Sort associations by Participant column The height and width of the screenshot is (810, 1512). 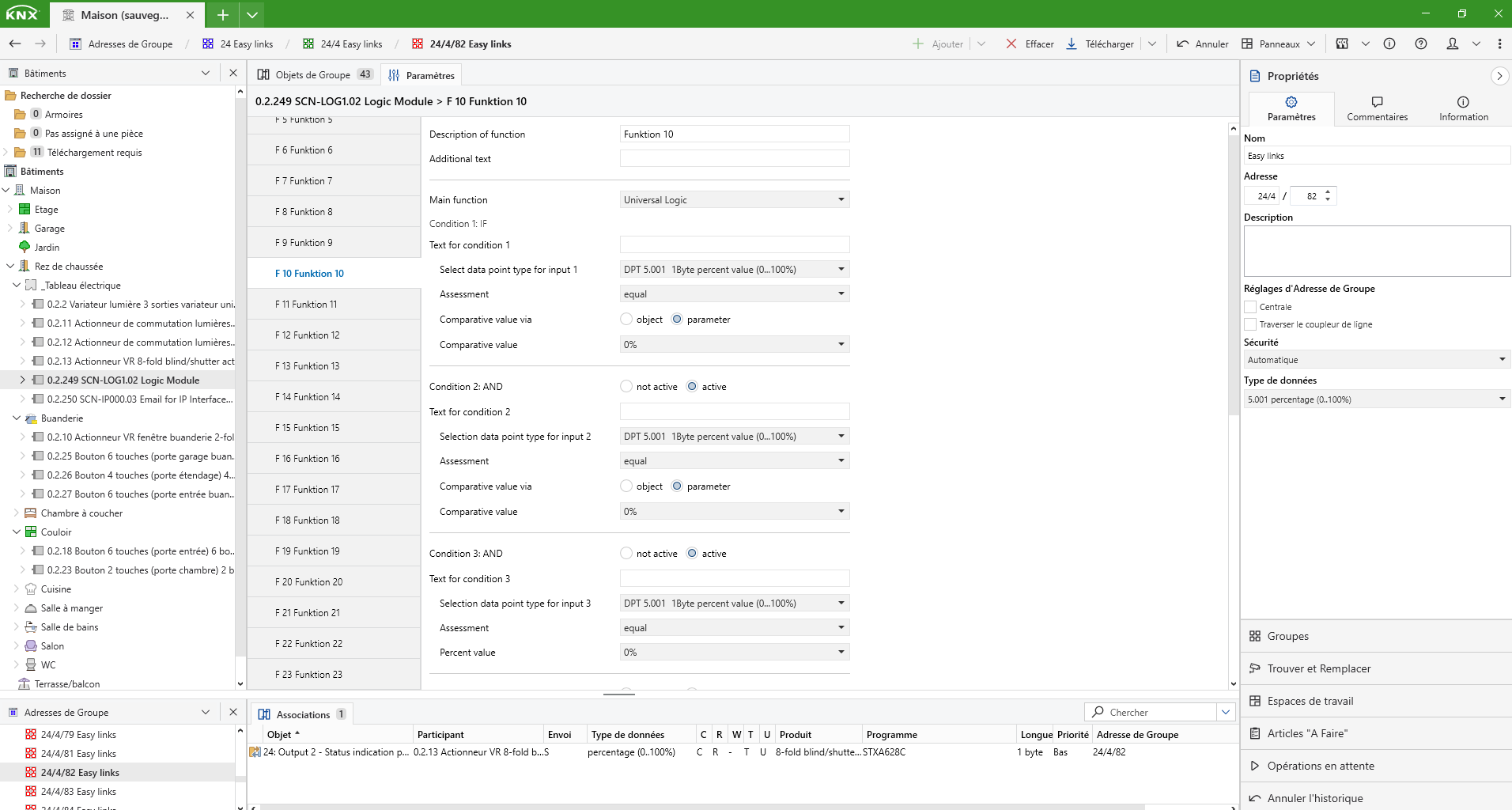click(478, 735)
